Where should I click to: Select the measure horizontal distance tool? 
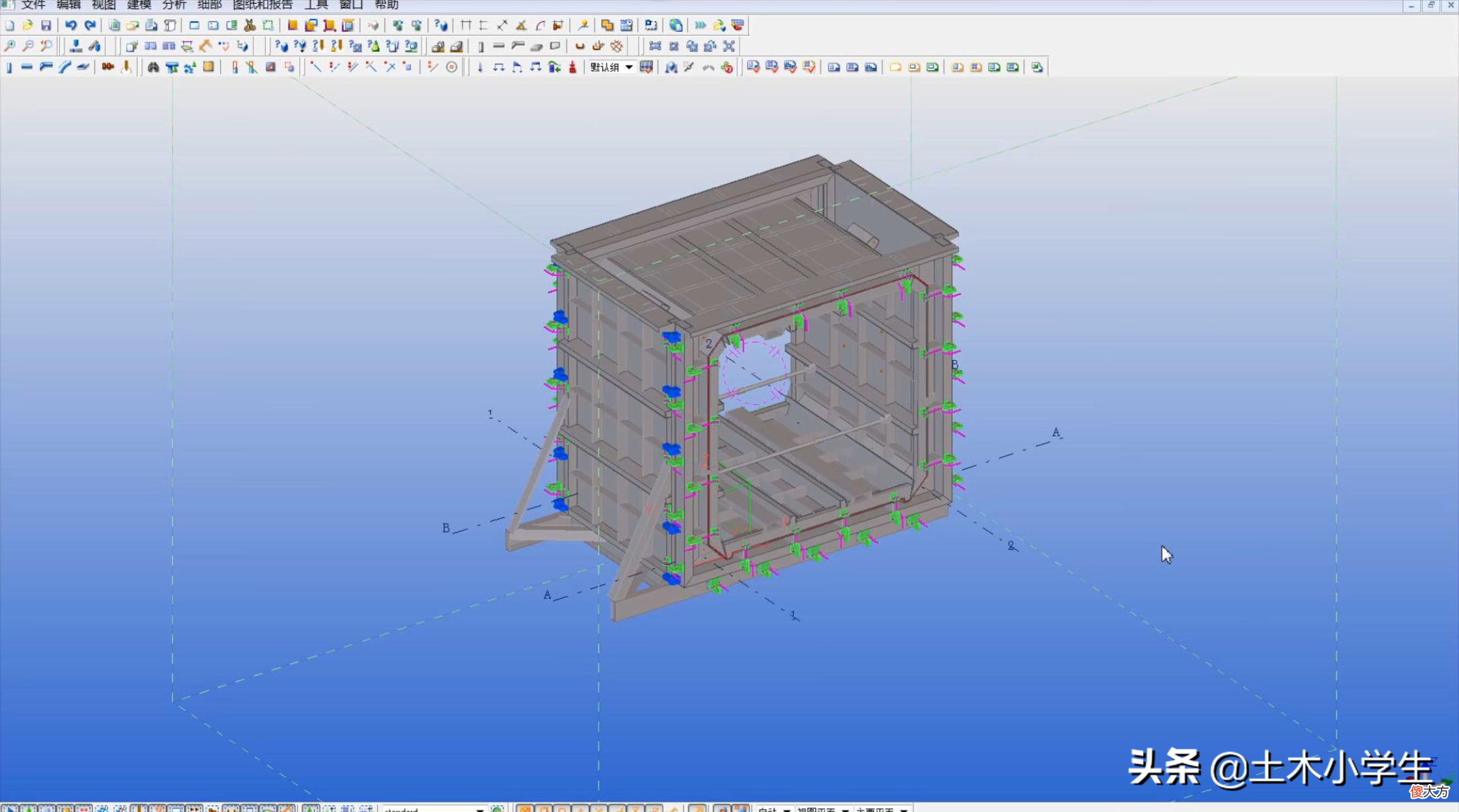point(466,25)
